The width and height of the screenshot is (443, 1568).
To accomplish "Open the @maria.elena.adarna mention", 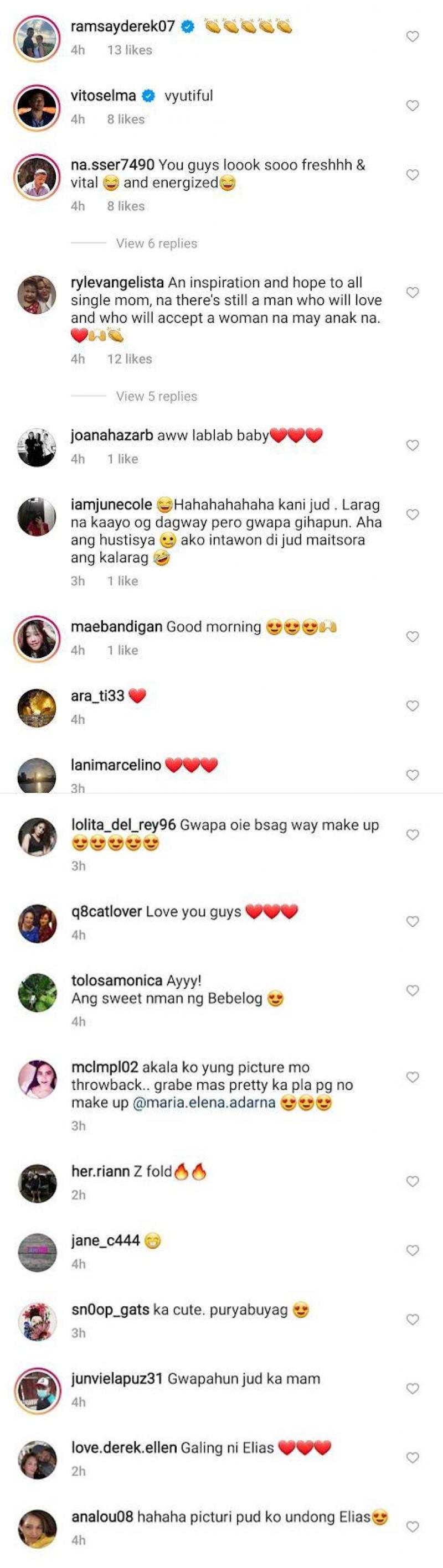I will (x=204, y=1102).
